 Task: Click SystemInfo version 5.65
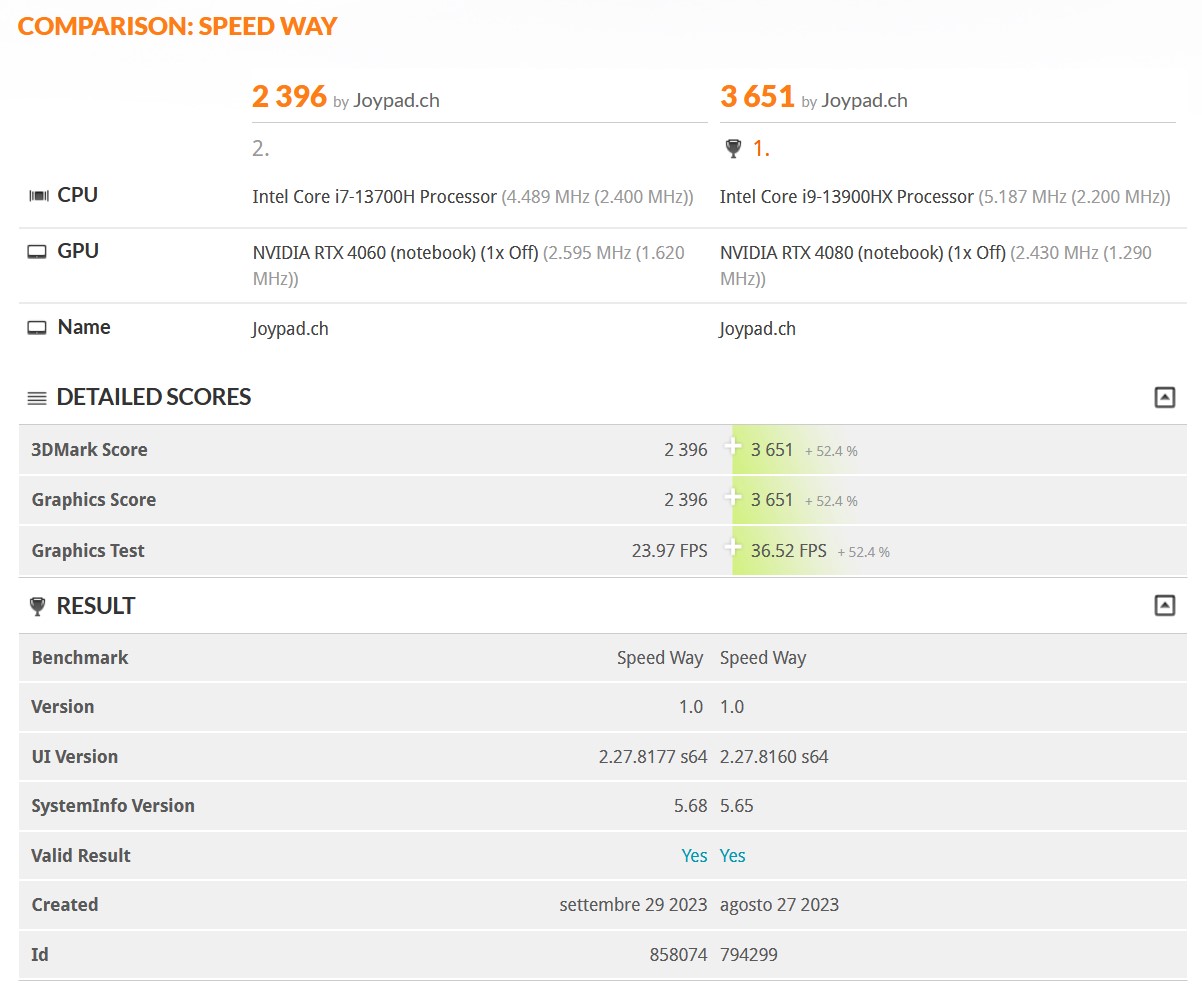737,806
